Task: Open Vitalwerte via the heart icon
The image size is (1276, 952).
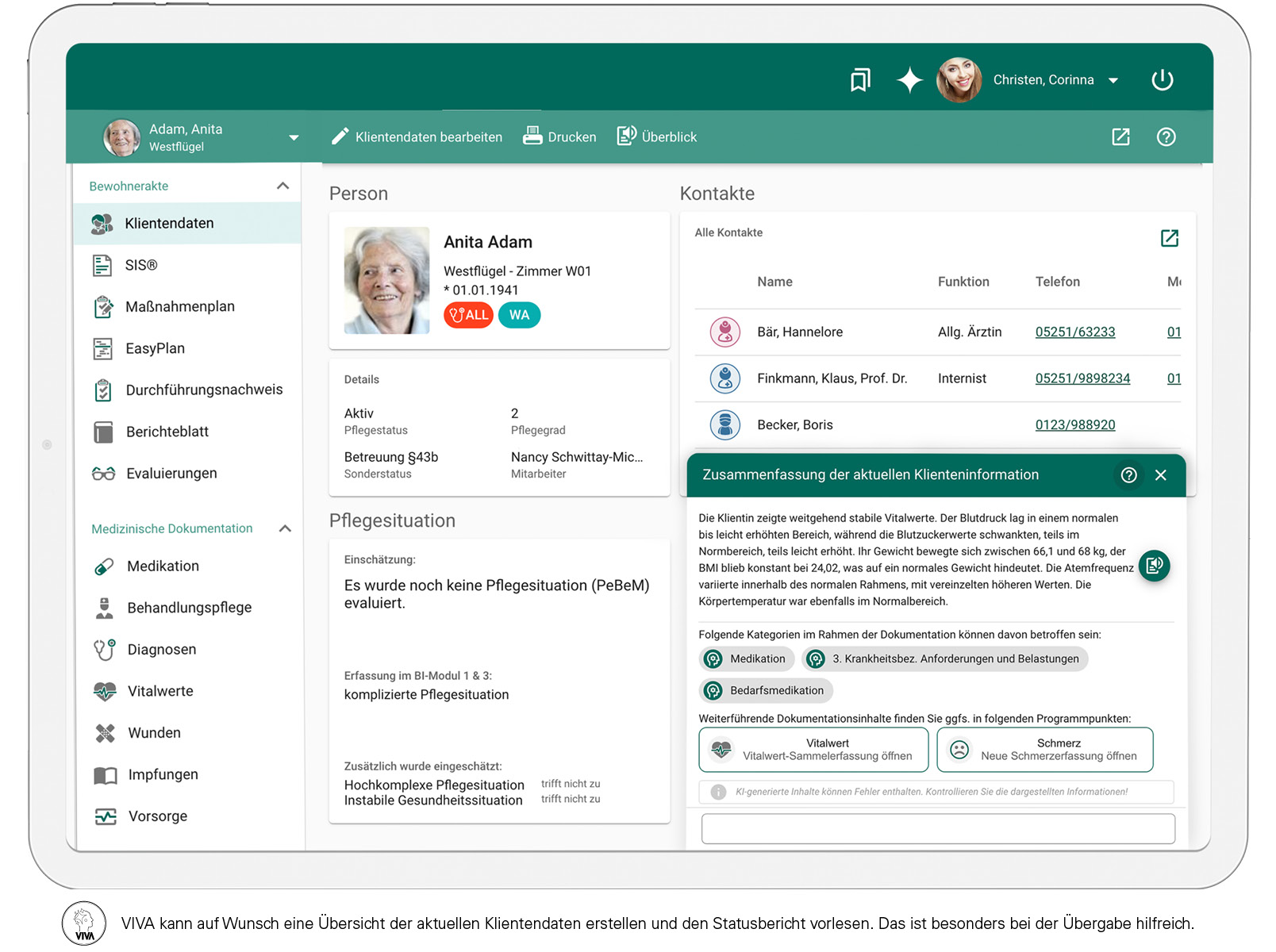Action: coord(104,690)
